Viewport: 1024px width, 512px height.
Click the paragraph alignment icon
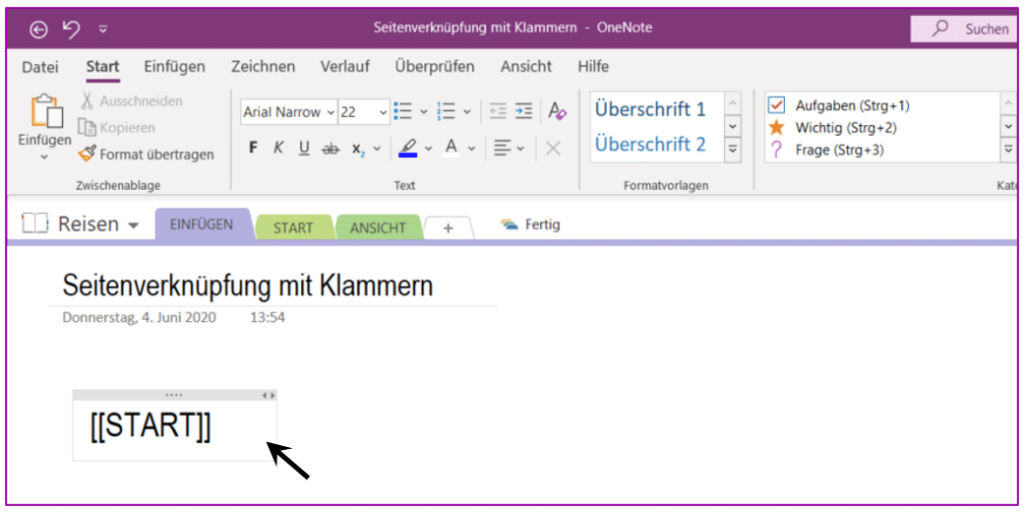point(502,149)
